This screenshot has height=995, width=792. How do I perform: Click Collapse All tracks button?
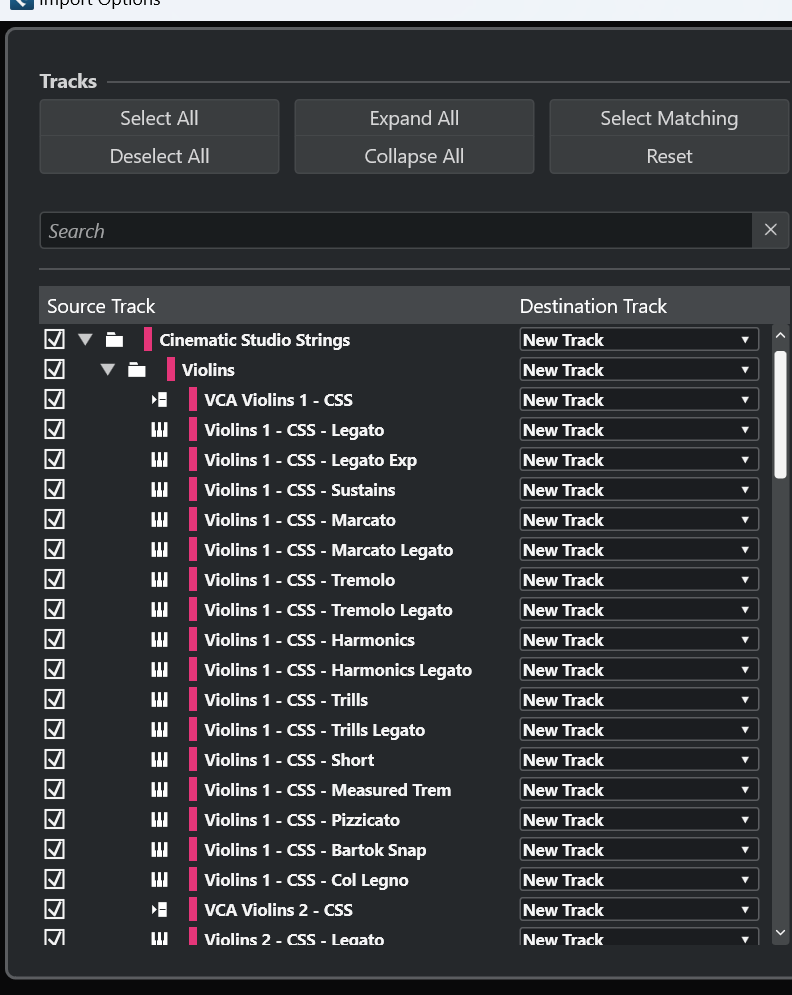pos(414,156)
